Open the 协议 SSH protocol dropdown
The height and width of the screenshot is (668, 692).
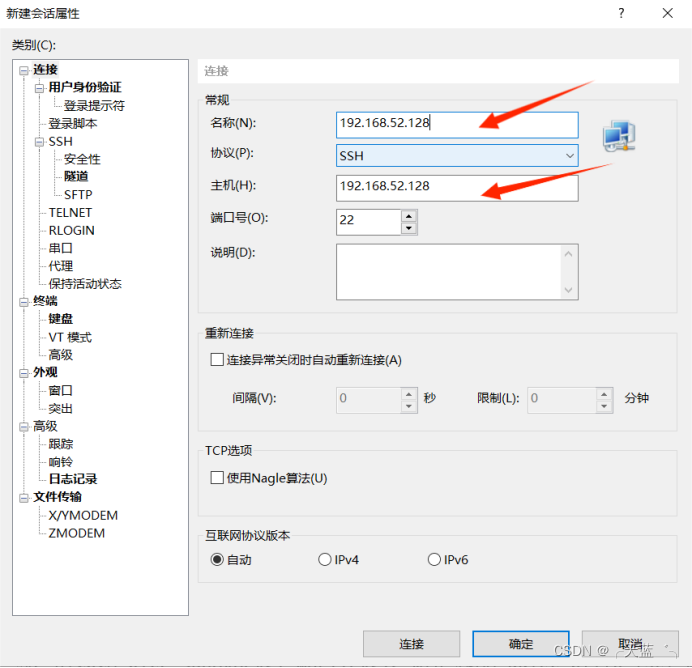click(457, 156)
